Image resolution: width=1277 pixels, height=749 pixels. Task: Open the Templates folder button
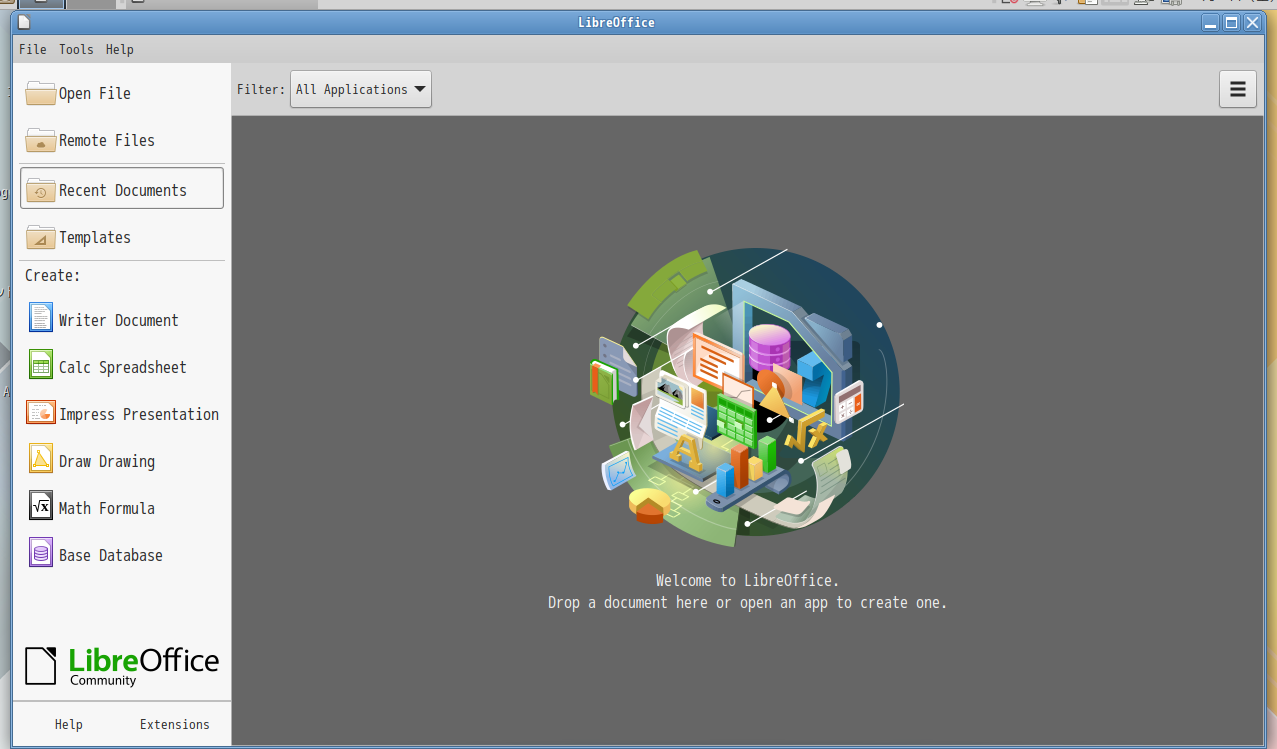122,237
